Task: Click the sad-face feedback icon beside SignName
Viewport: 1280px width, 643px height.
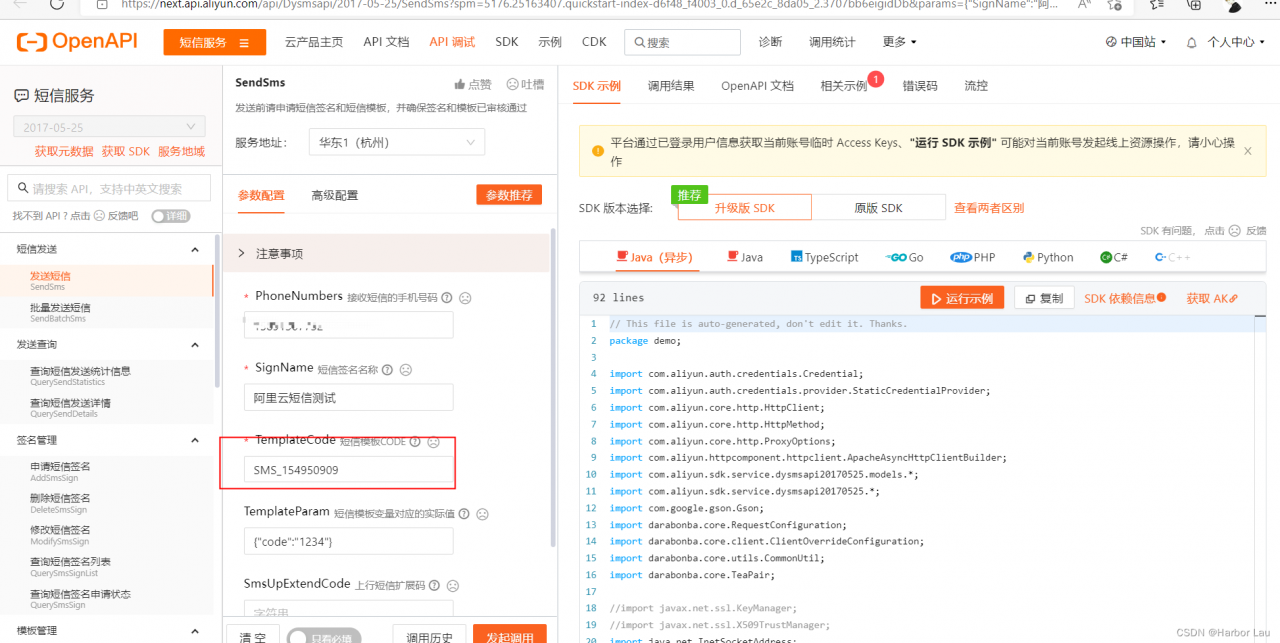Action: coord(406,369)
